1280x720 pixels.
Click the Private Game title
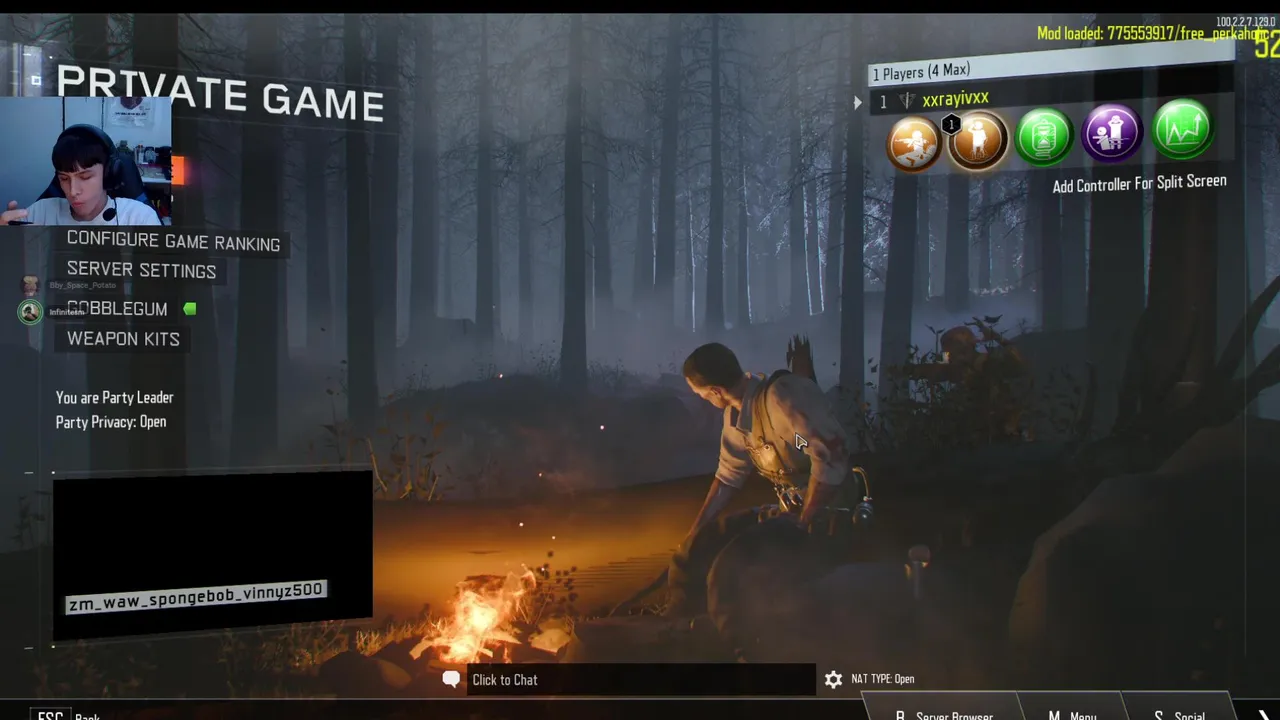click(x=220, y=94)
